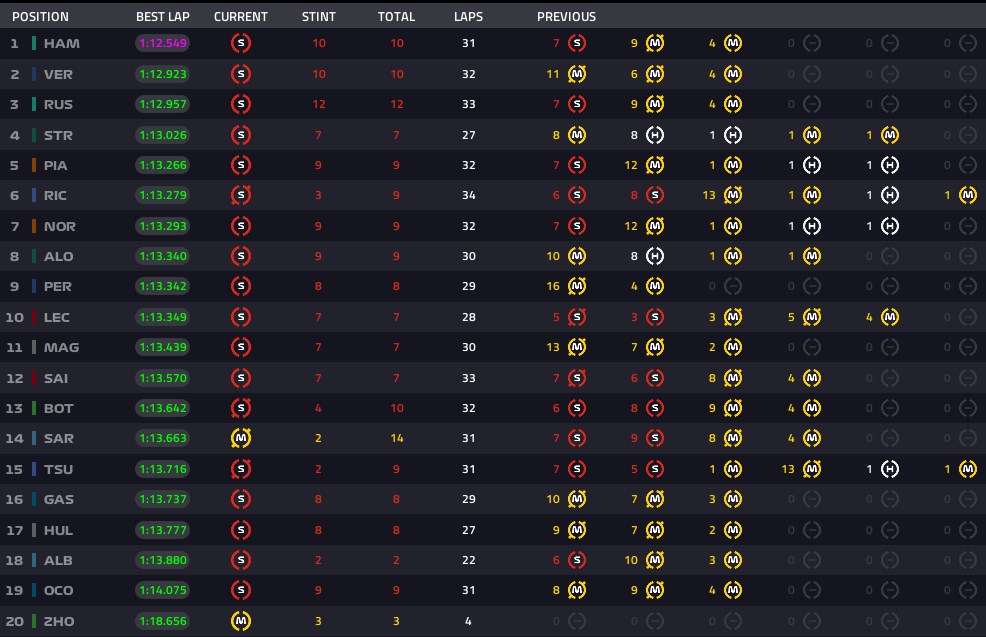Click VER's best lap time 1:12.923
986x637 pixels.
[x=163, y=74]
